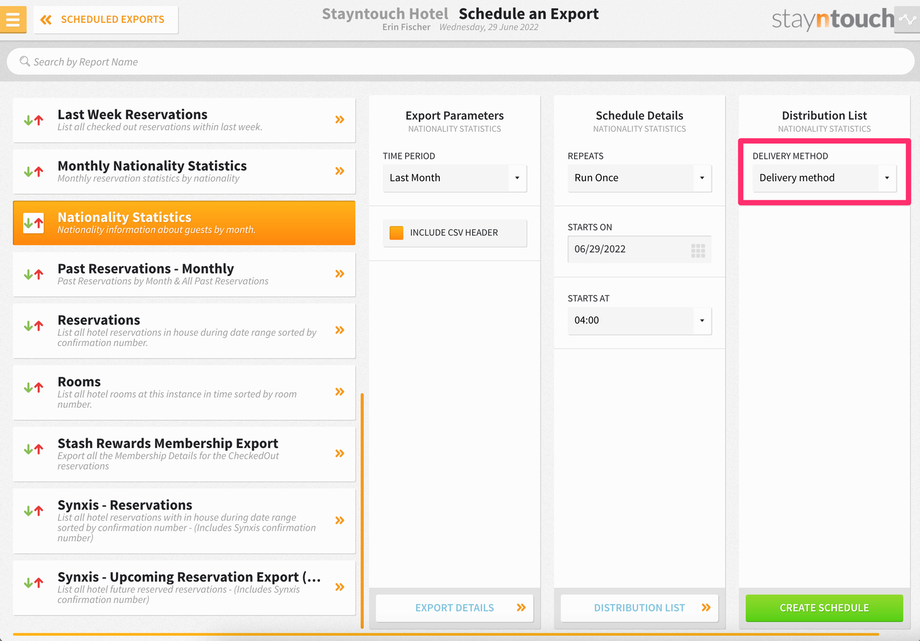Click export arrows icon for Synxis - Reservations
The width and height of the screenshot is (920, 641).
(33, 511)
